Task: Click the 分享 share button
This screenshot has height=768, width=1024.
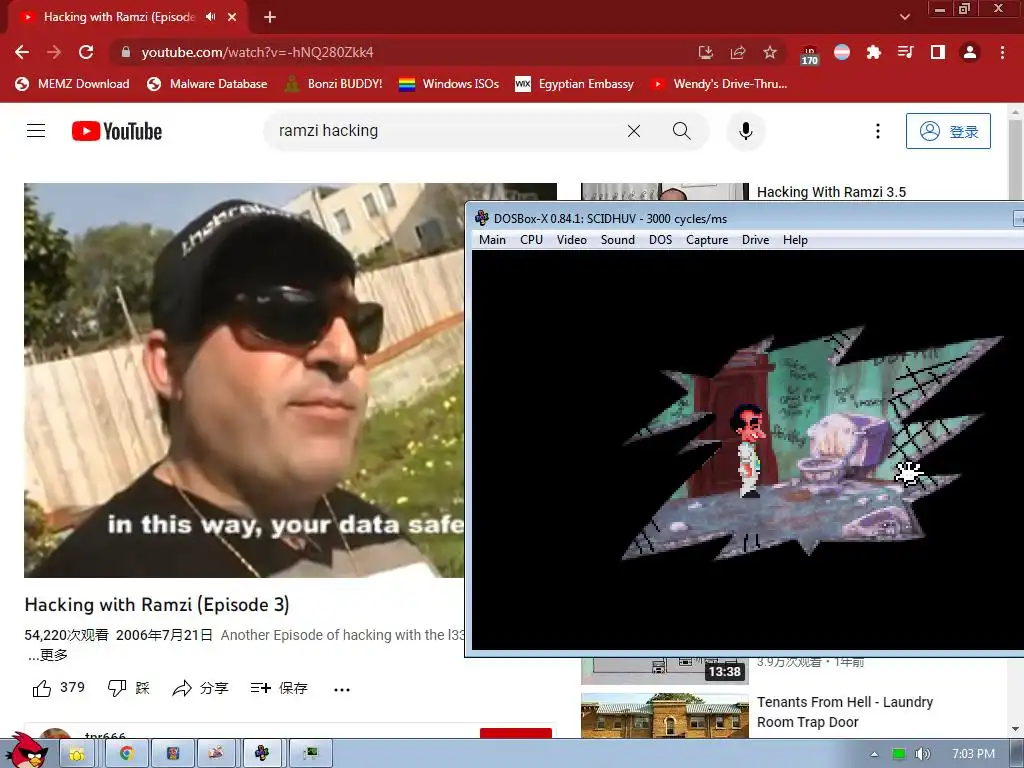Action: (200, 688)
